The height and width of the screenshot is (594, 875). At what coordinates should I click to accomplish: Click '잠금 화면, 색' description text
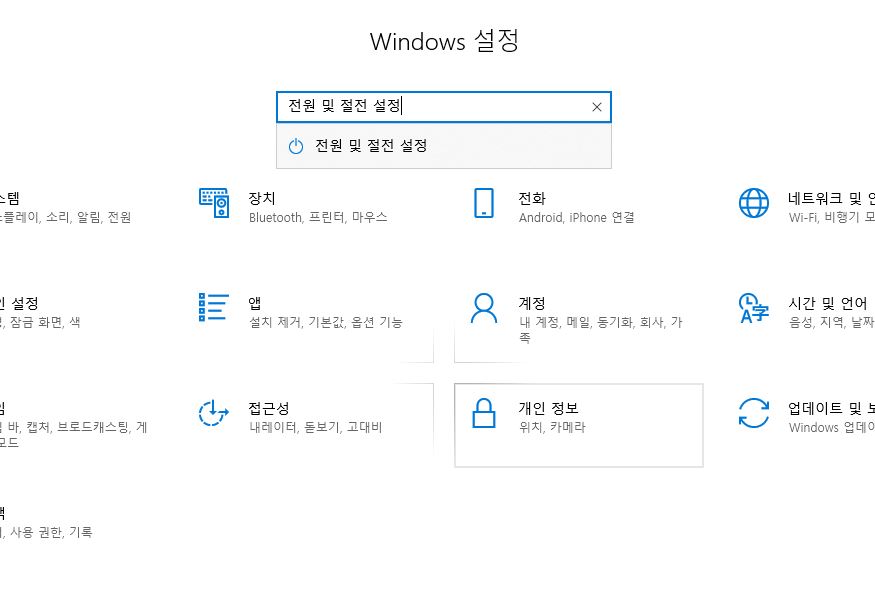point(45,322)
